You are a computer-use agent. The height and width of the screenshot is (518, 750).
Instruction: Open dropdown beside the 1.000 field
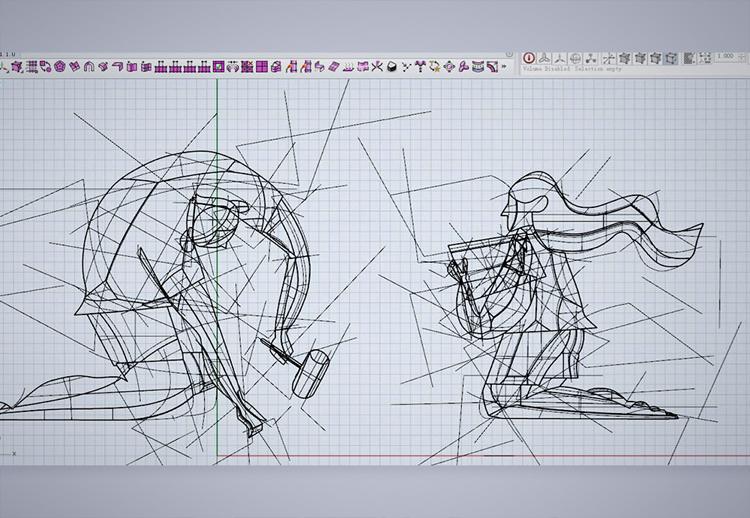tap(743, 58)
